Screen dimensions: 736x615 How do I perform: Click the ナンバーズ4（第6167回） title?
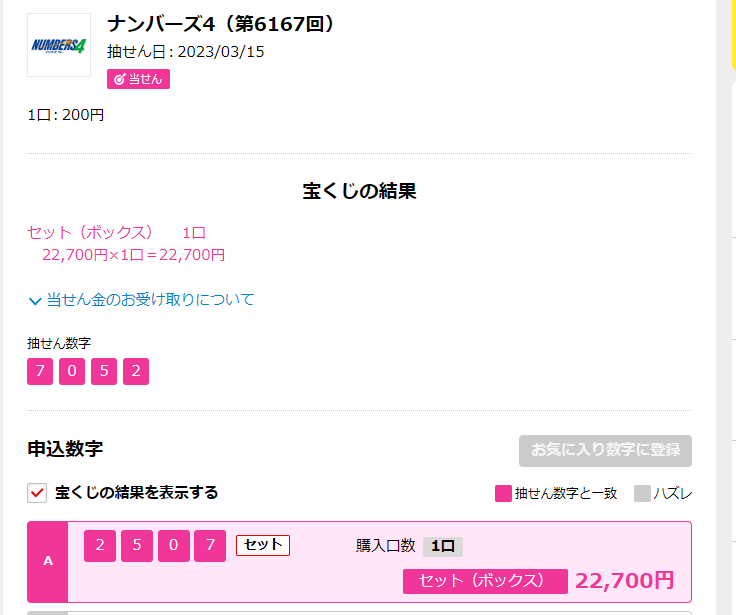coord(222,24)
